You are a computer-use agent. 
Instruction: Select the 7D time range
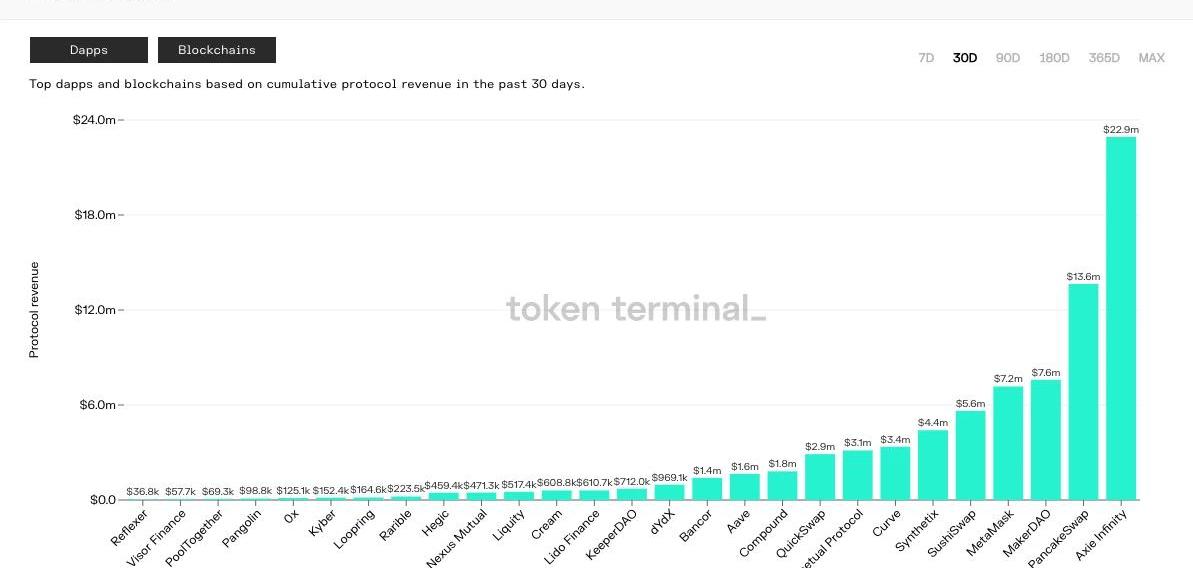(x=926, y=58)
